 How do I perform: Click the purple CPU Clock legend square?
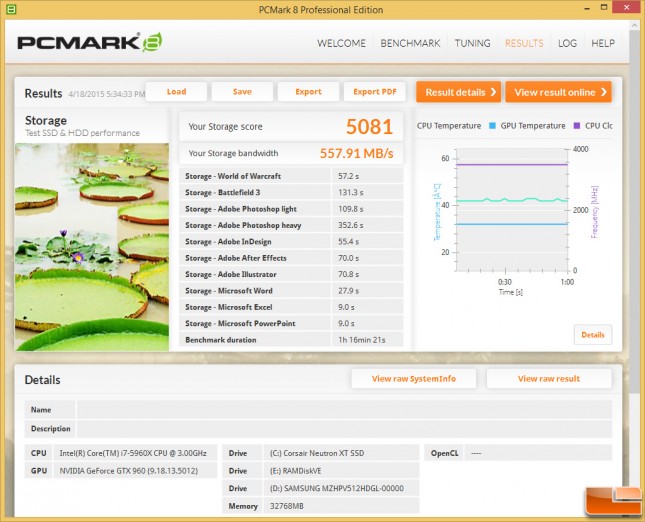click(x=577, y=125)
